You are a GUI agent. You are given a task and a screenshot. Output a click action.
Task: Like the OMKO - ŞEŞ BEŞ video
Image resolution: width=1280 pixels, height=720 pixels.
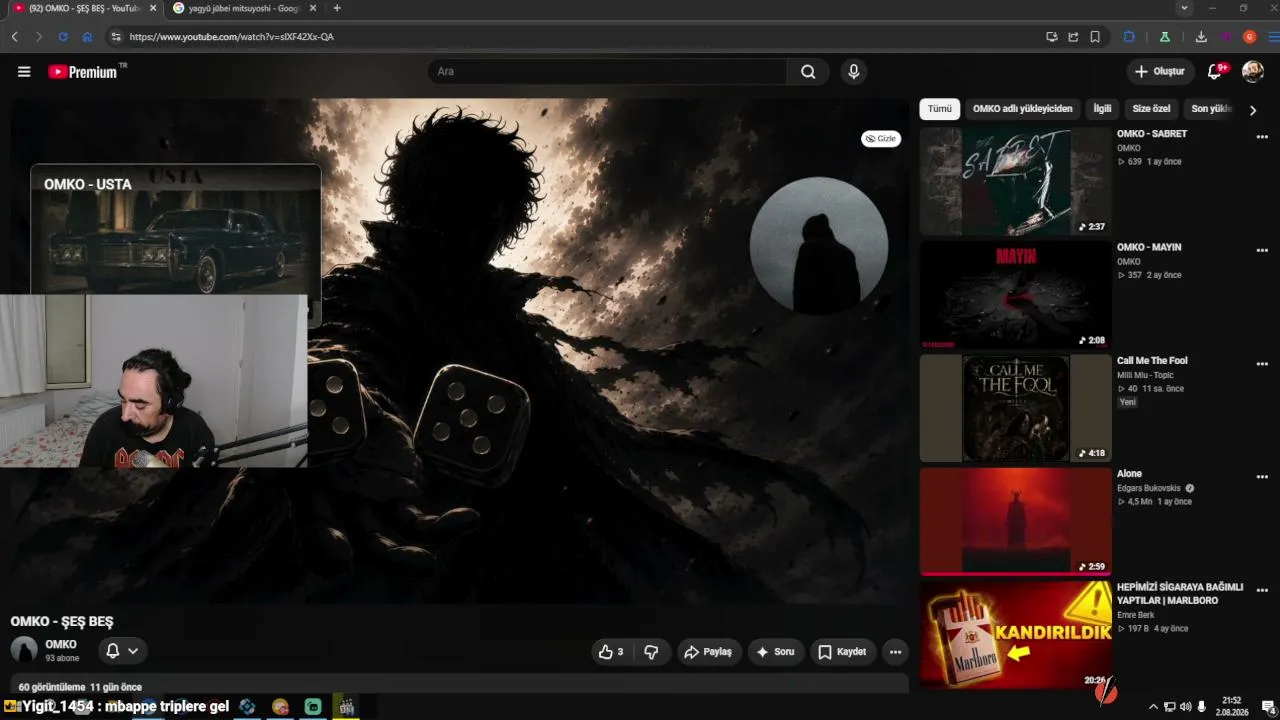(x=611, y=652)
